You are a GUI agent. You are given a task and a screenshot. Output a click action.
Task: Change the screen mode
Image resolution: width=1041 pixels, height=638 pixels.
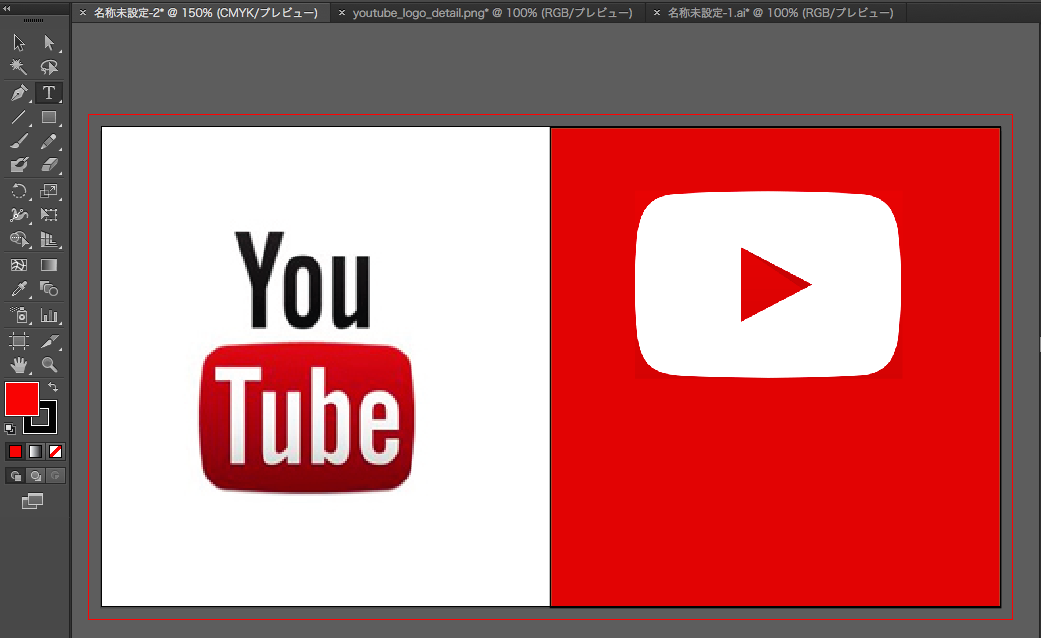tap(33, 501)
